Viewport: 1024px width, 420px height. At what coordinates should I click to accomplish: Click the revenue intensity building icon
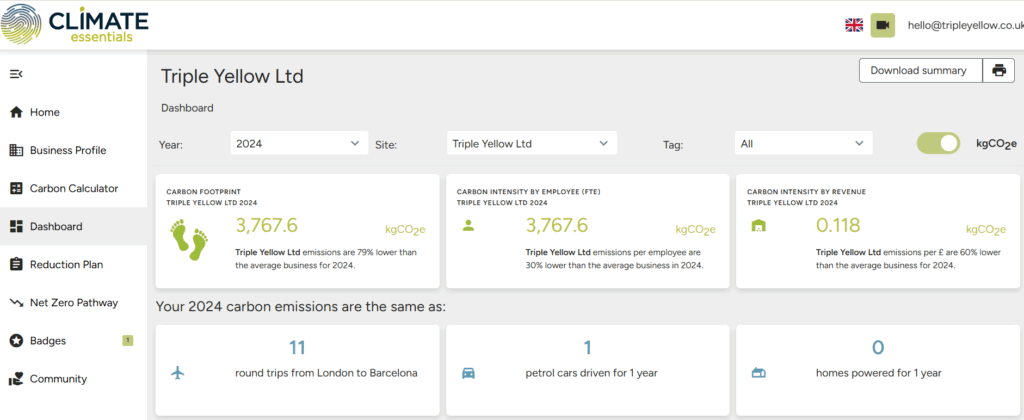point(758,226)
